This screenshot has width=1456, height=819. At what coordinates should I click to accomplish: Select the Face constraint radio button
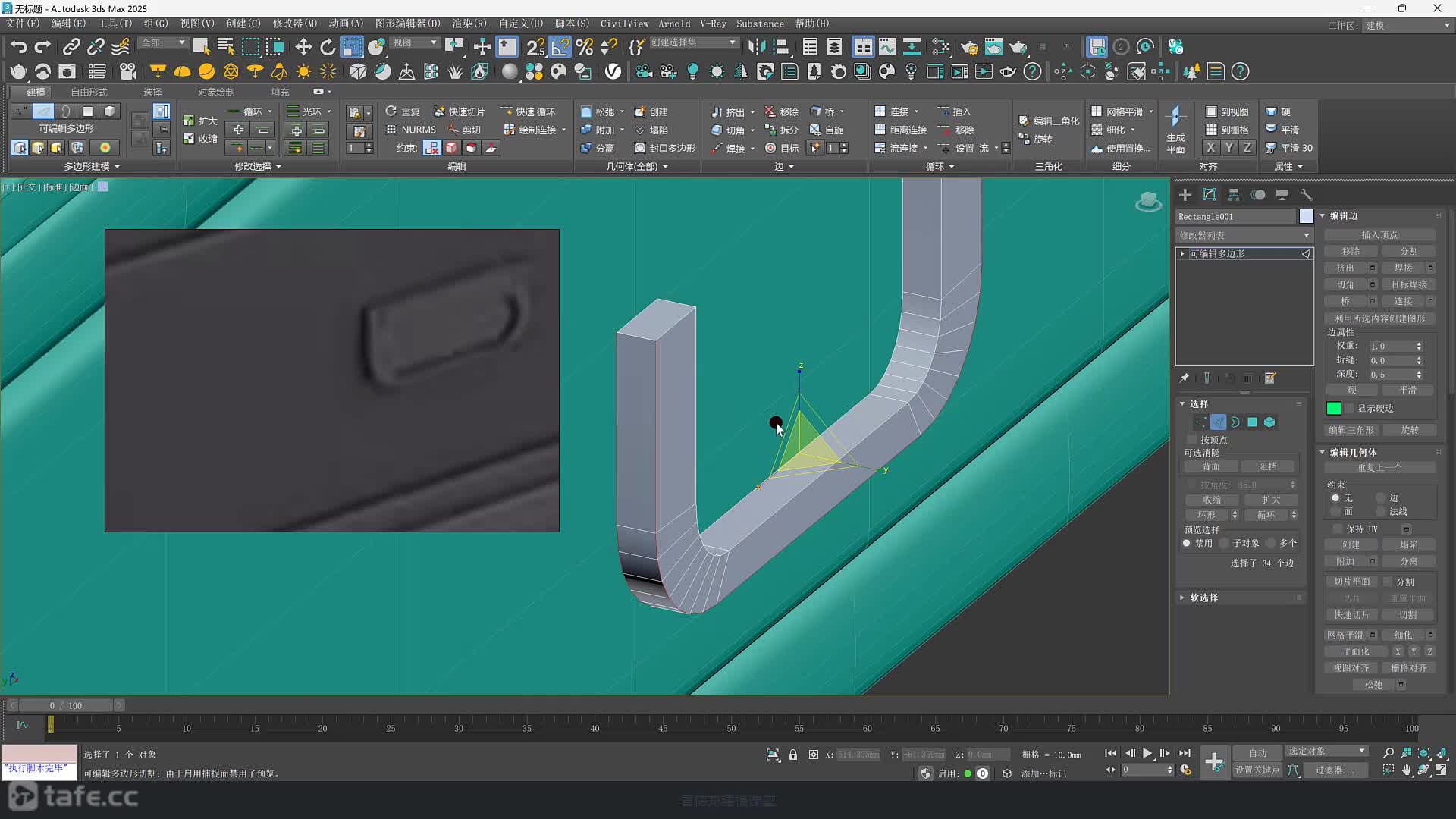[x=1335, y=512]
